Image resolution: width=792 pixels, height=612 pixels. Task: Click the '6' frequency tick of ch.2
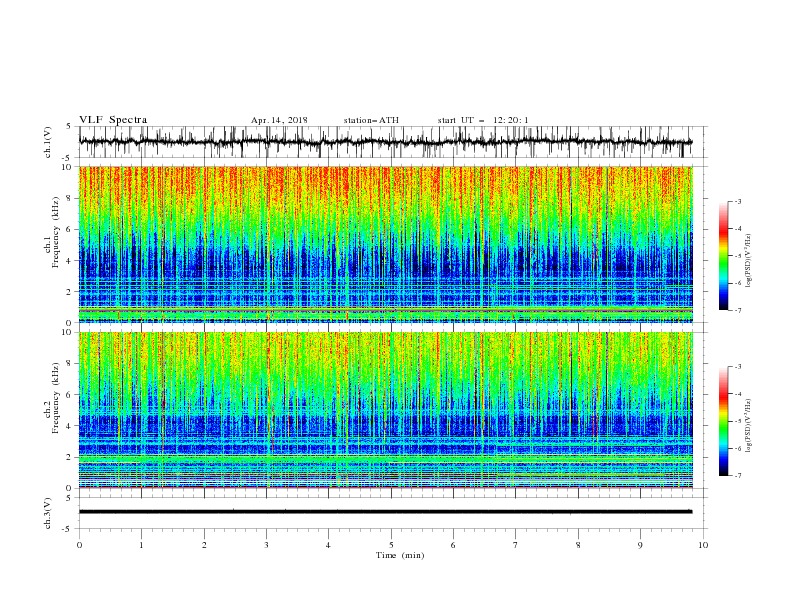(x=70, y=394)
